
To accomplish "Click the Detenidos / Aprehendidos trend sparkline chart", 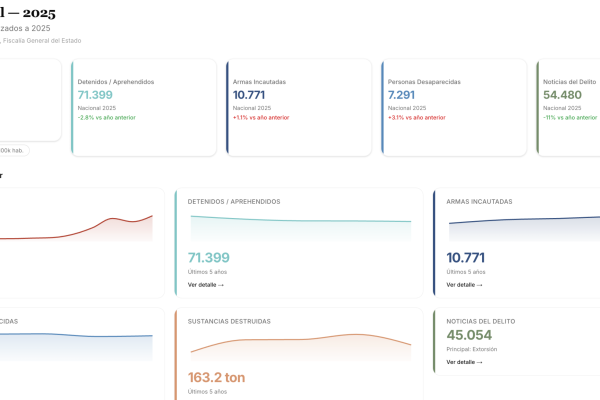I will point(301,228).
